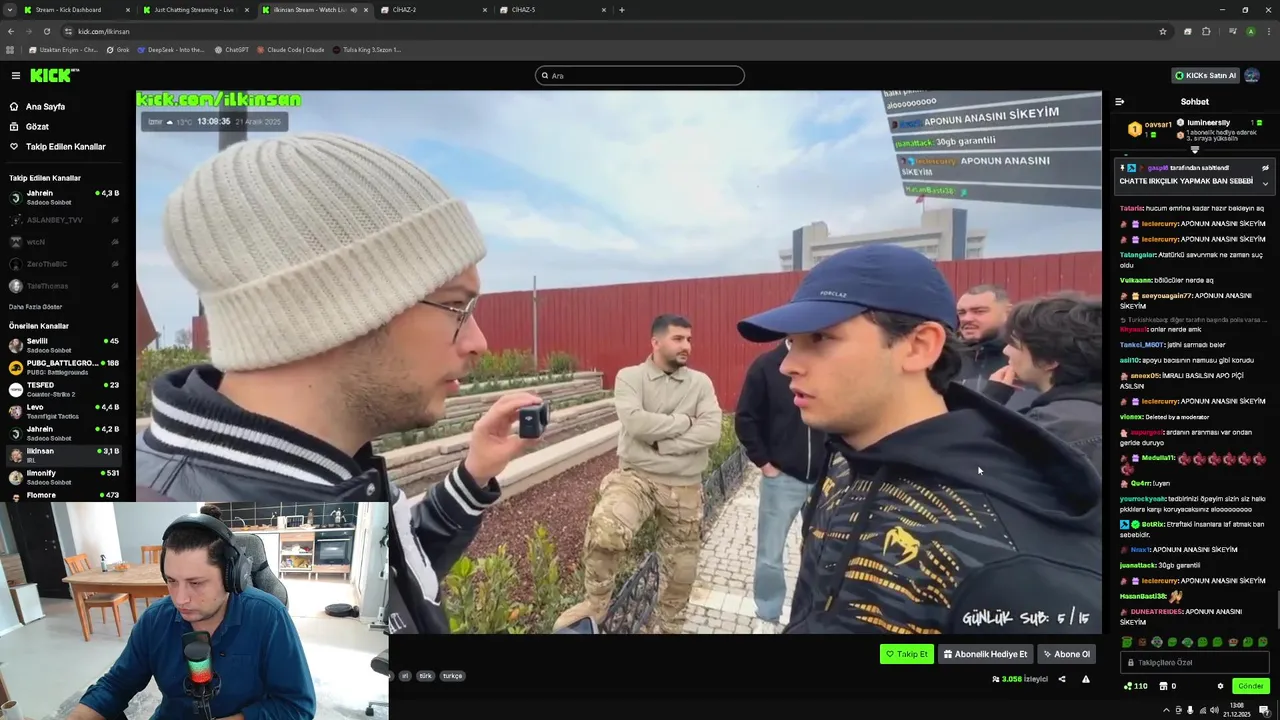Screen dimensions: 1280x720
Task: Click the taskbar volume icon
Action: (1216, 710)
